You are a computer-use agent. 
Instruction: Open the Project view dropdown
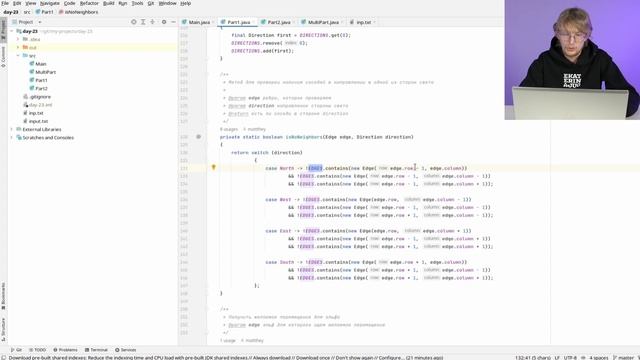[40, 22]
